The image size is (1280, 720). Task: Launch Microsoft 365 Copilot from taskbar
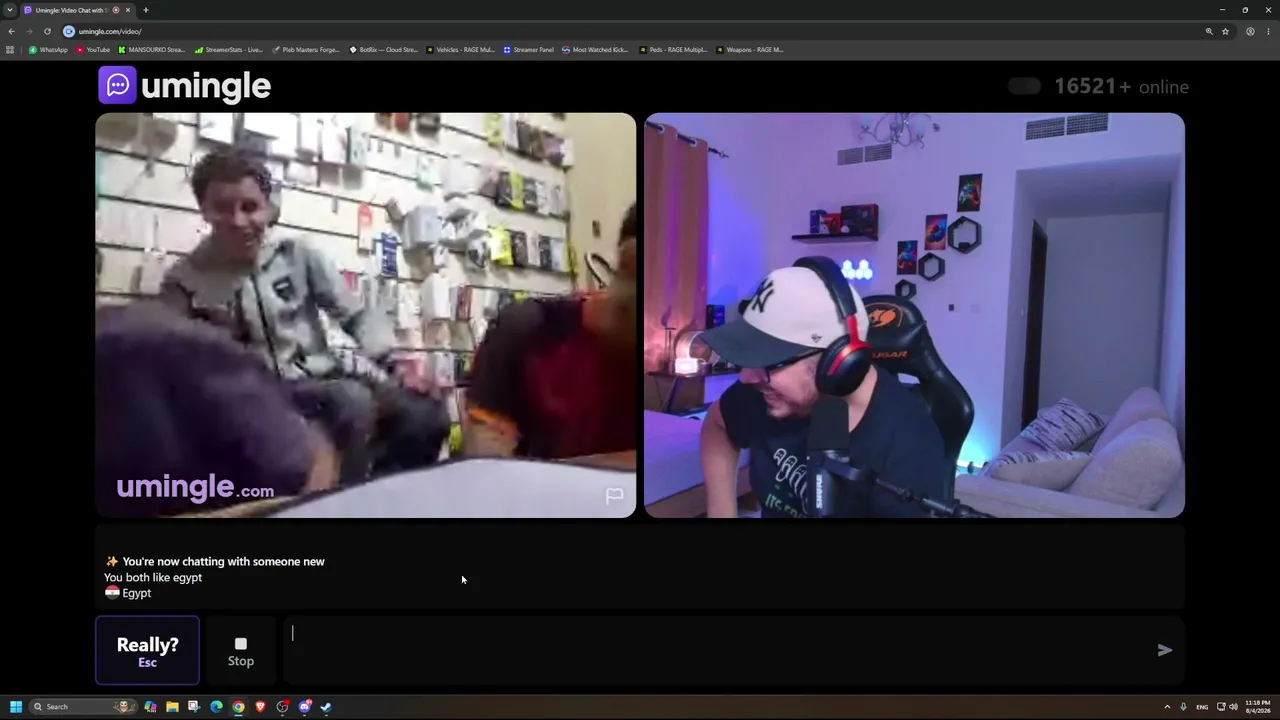click(150, 707)
